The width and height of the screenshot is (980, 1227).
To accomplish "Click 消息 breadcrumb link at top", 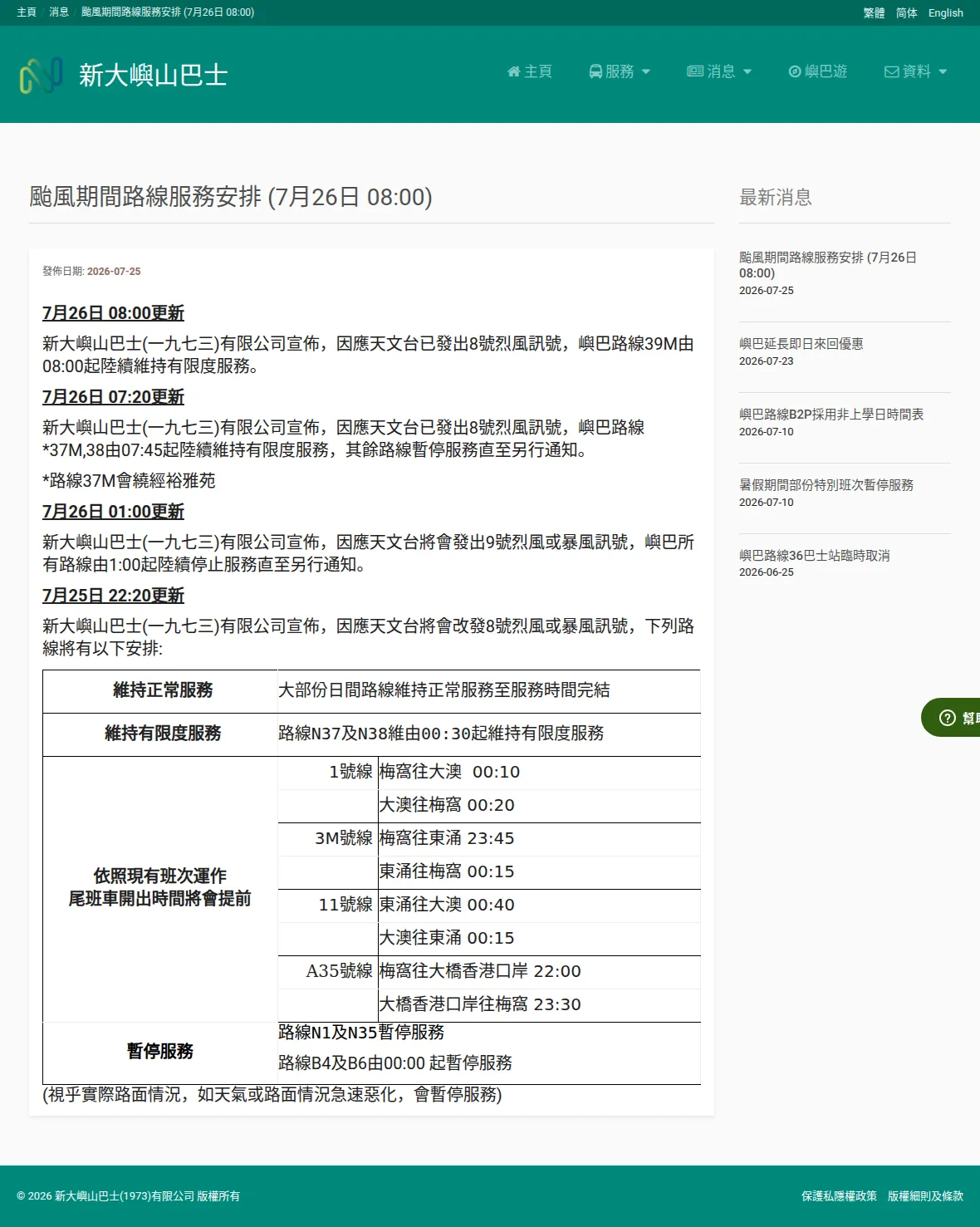I will tap(59, 12).
